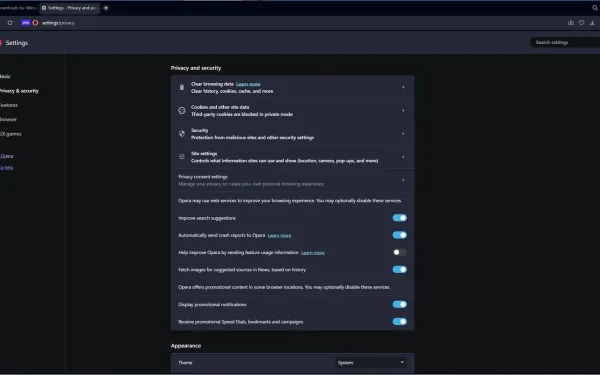Click 'Clear history, cookies, cache, and more' text
This screenshot has width=600, height=375.
232,91
